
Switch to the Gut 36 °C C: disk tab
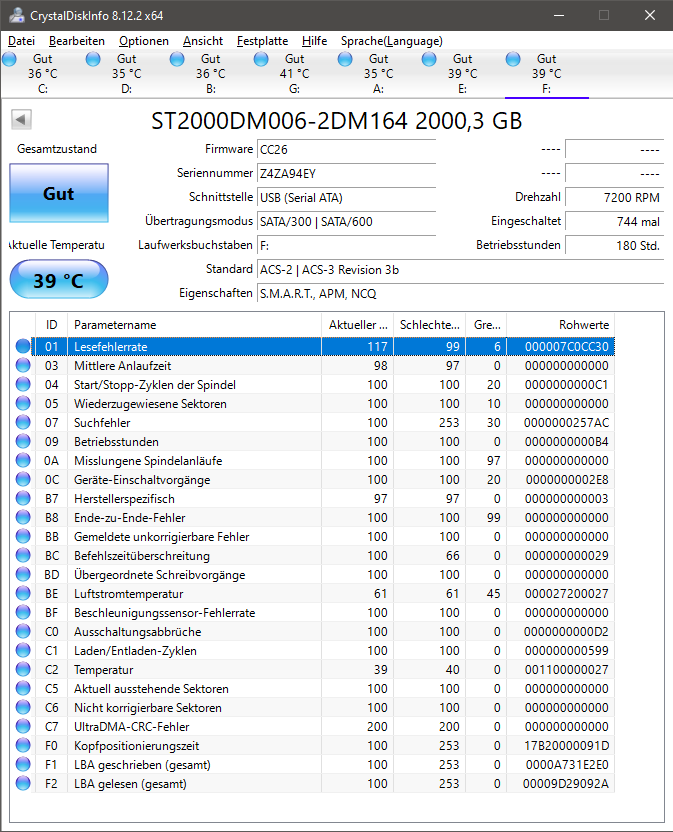coord(42,74)
